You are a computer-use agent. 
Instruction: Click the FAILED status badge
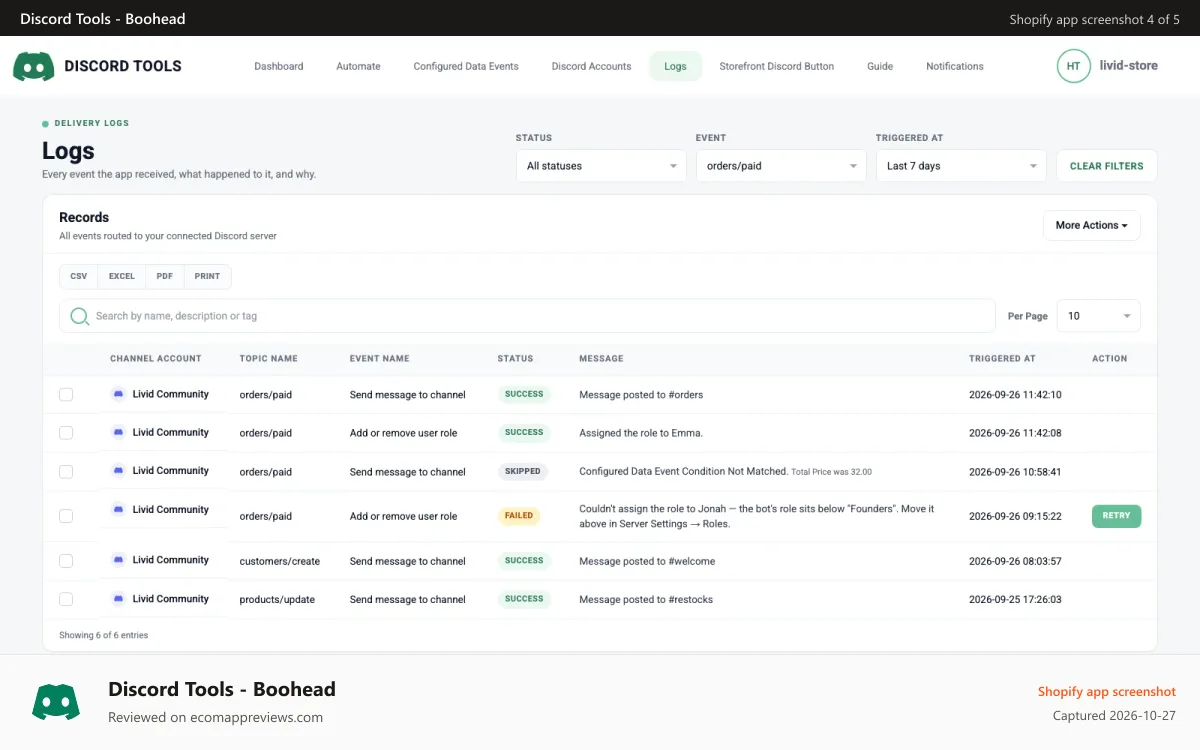point(519,516)
